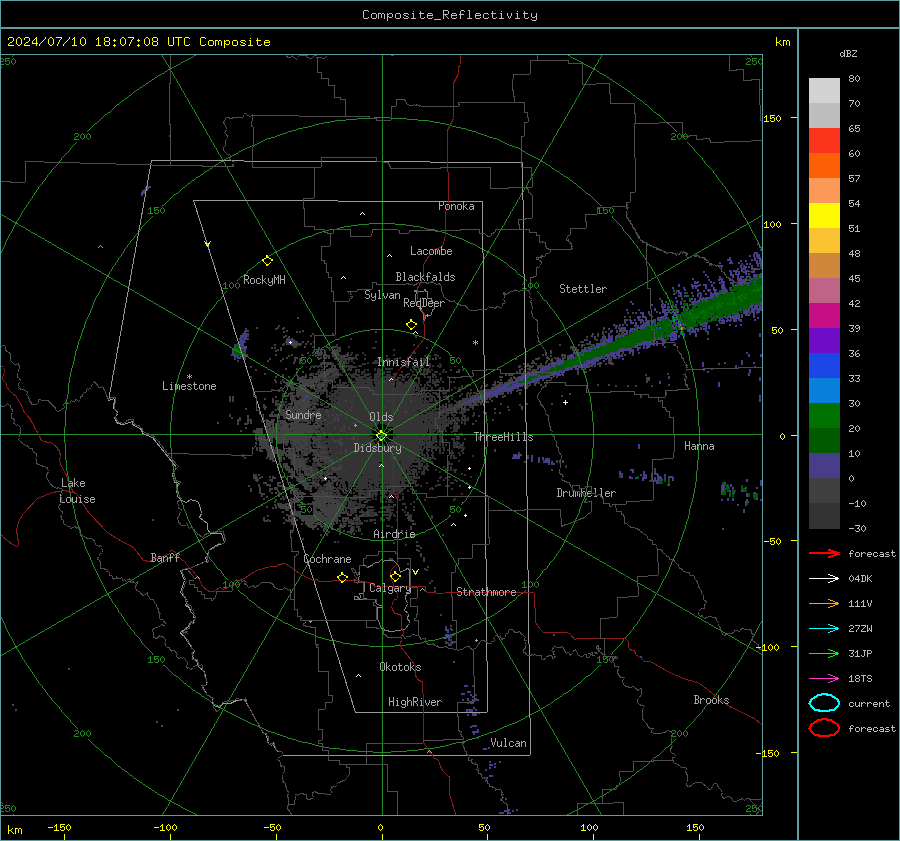
Task: Click the Blackfalds label
Action: tap(425, 277)
